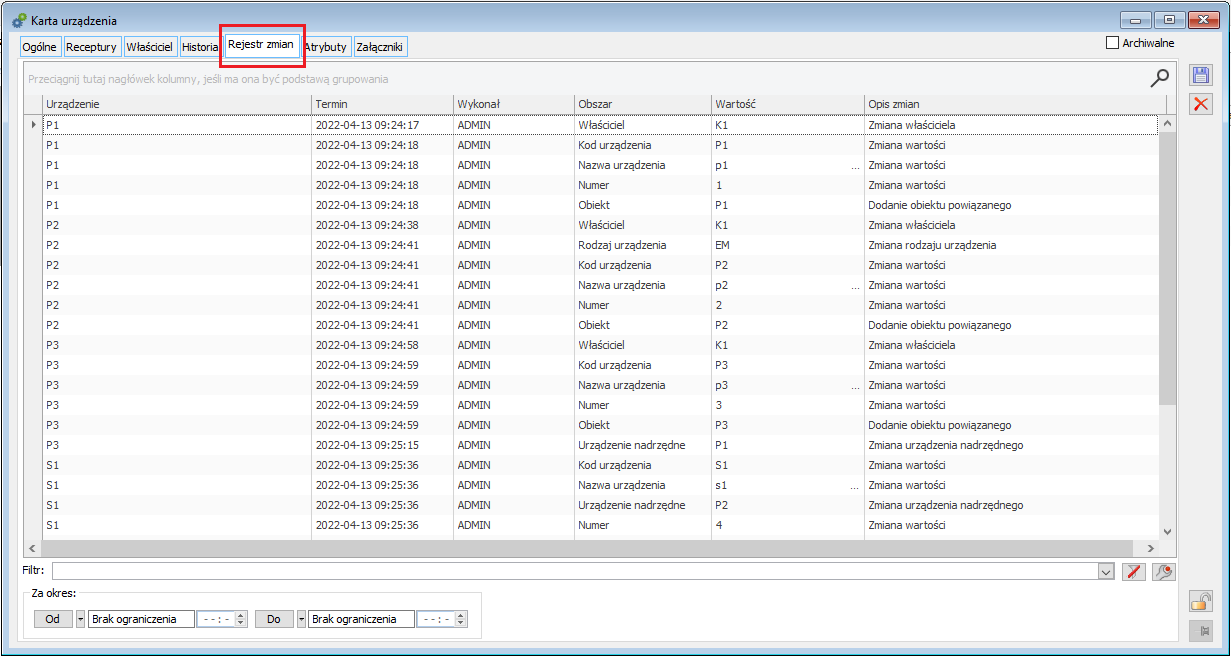This screenshot has width=1231, height=656.
Task: Select timestamp 2022-04-13 09:24:58
Action: click(x=382, y=345)
